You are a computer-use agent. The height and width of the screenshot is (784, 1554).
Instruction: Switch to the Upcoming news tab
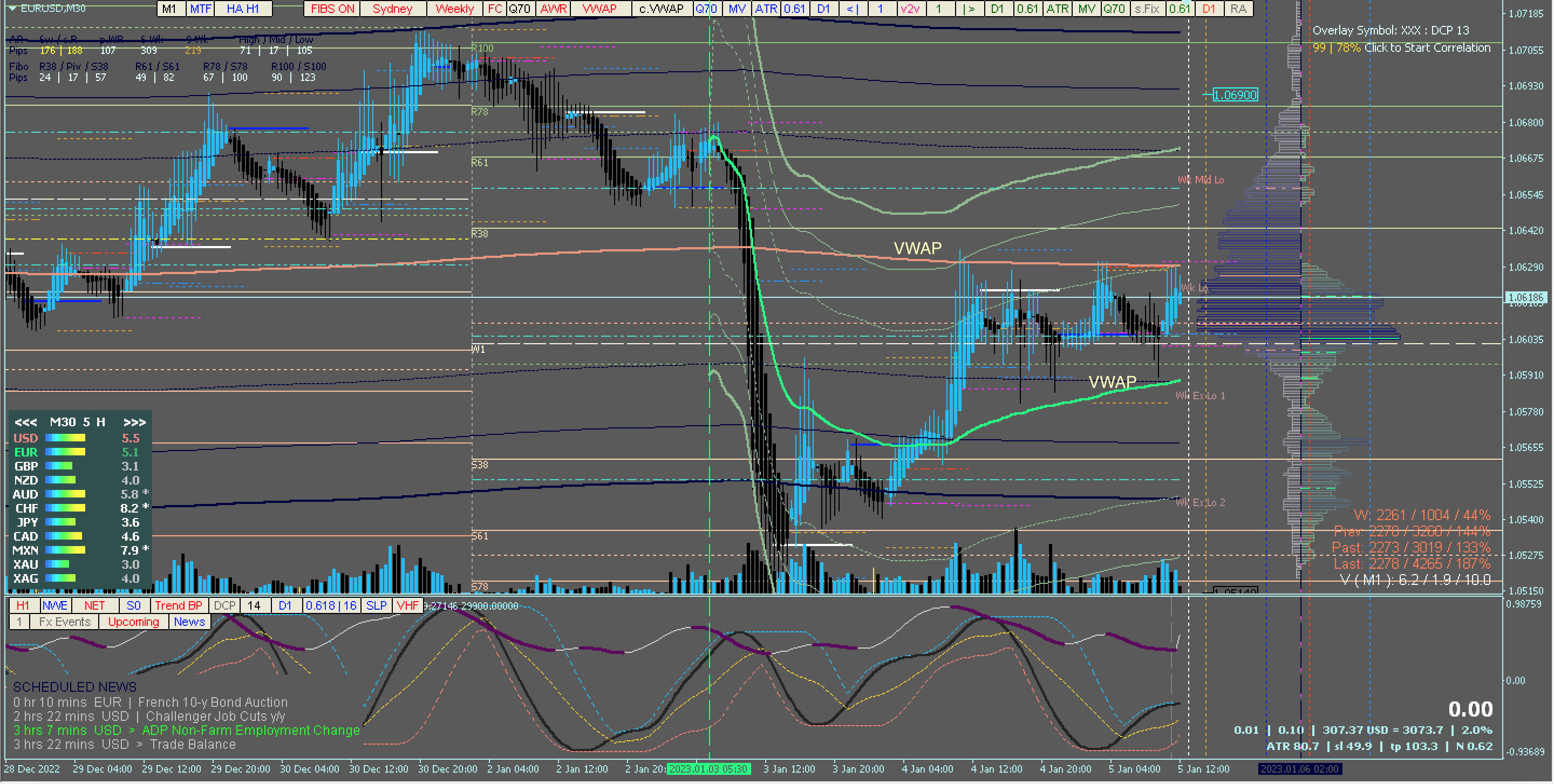tap(133, 622)
